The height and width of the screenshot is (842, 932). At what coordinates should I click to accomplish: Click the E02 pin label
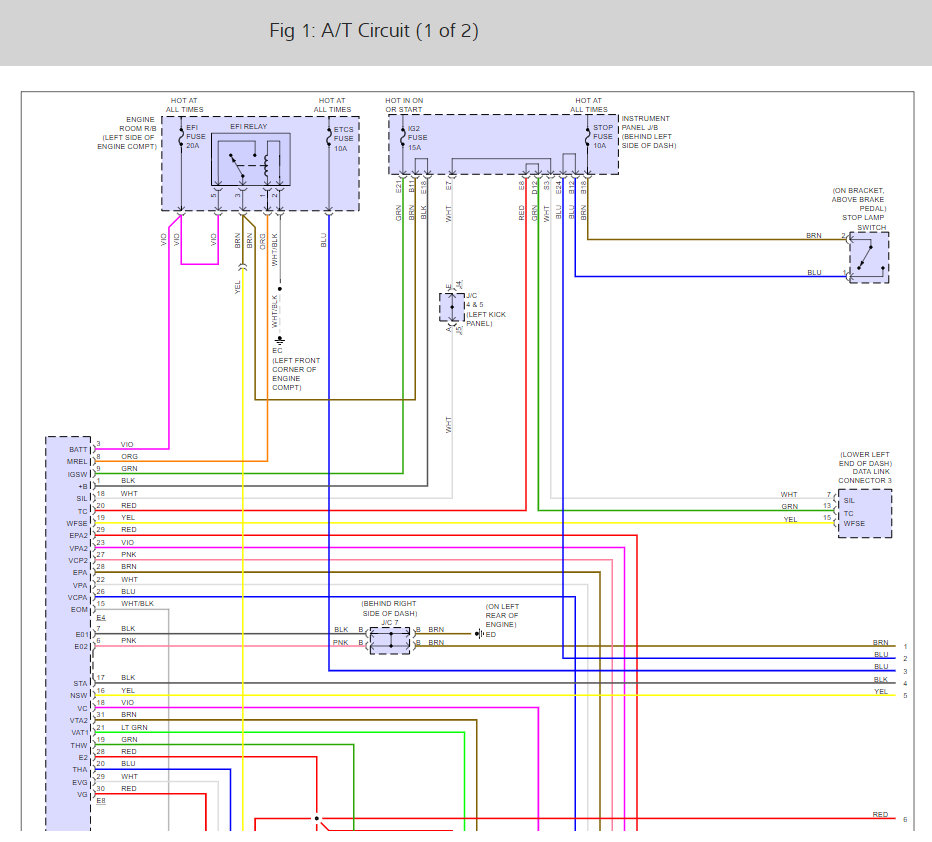[81, 647]
